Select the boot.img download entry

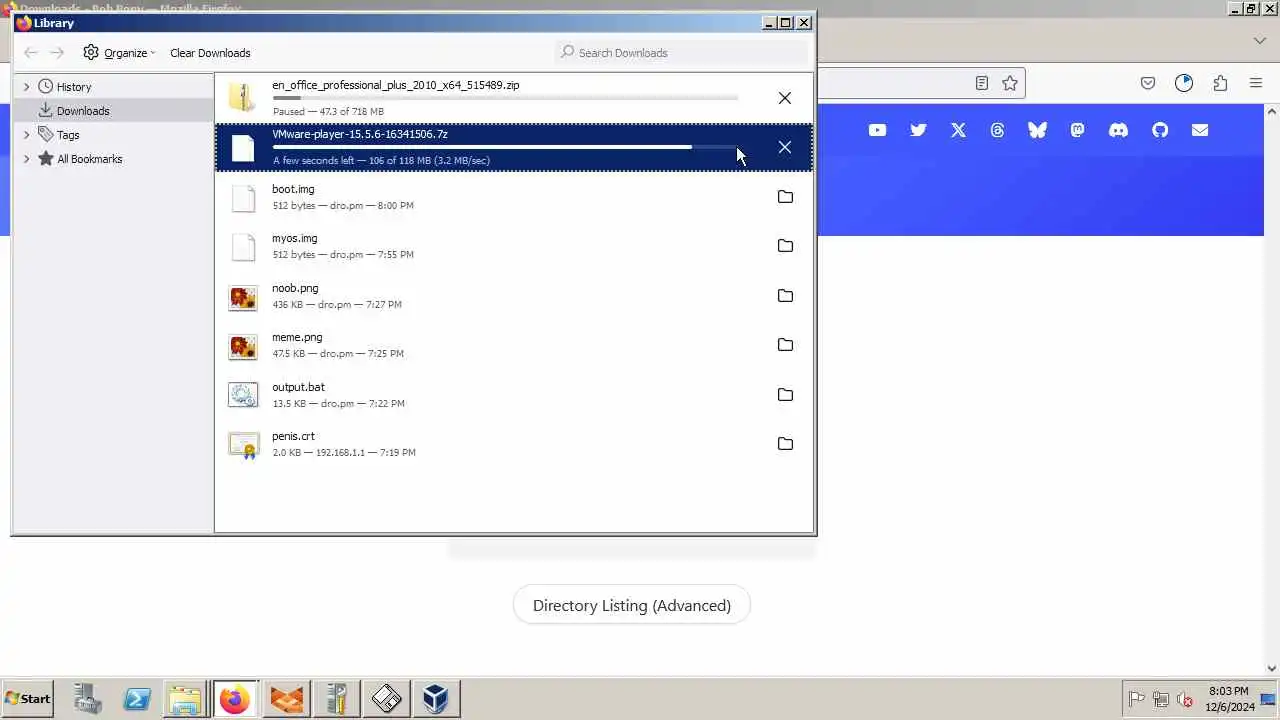click(x=514, y=197)
